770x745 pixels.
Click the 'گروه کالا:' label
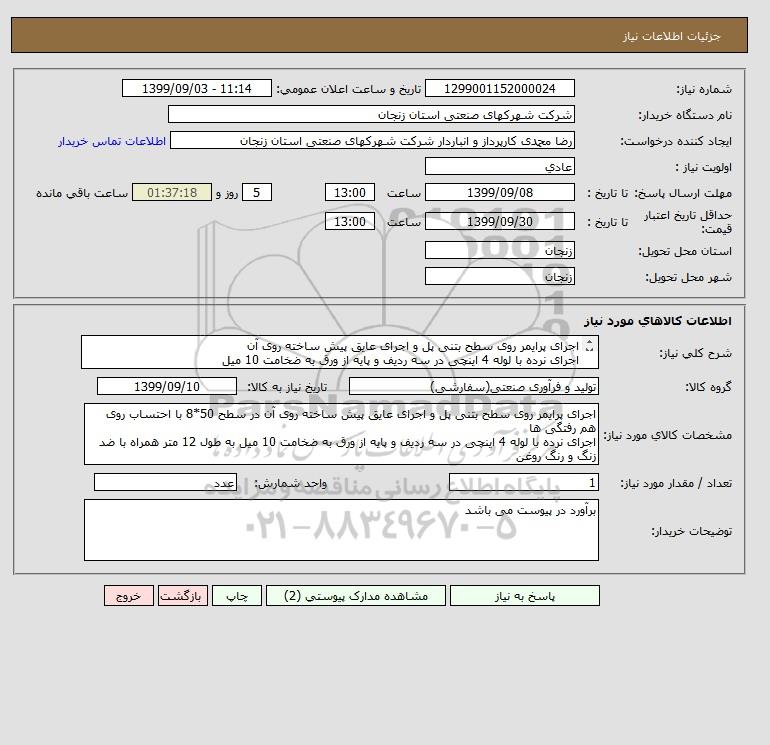point(708,387)
